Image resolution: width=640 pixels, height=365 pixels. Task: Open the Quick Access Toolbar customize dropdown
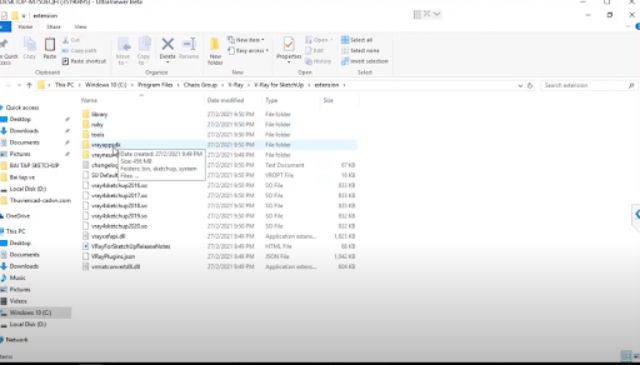(24, 16)
